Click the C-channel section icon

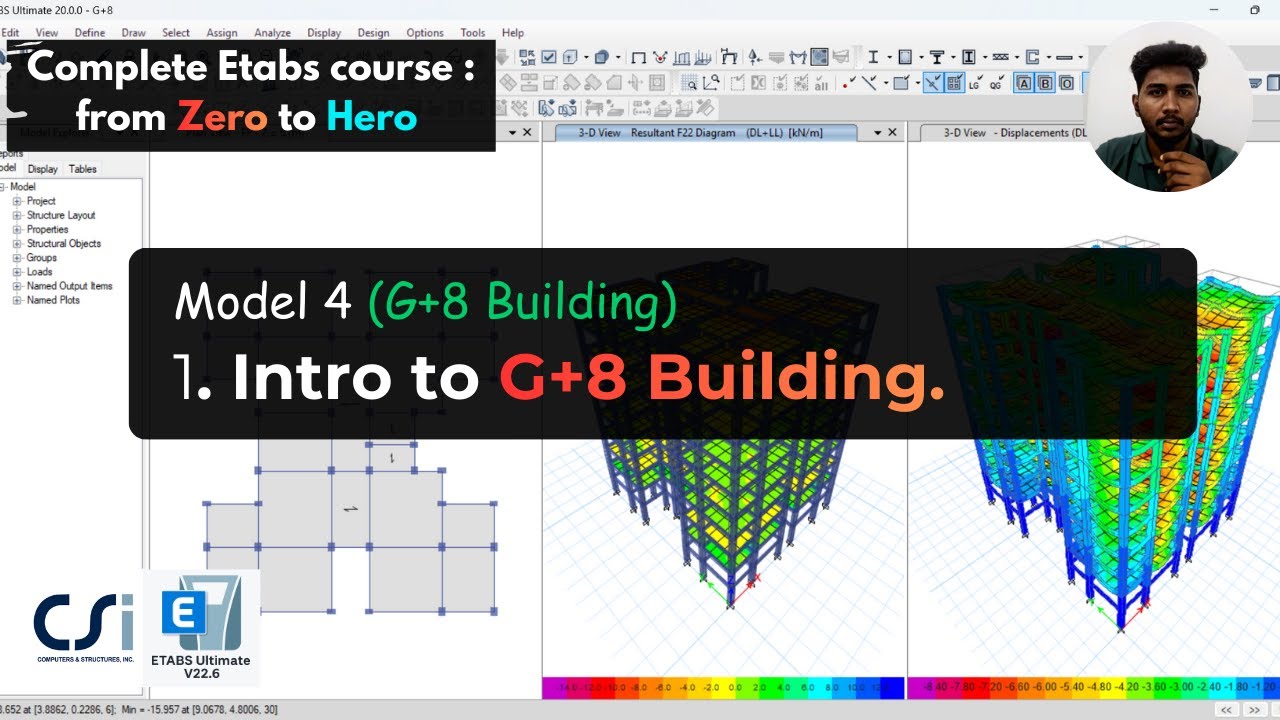pos(1032,57)
